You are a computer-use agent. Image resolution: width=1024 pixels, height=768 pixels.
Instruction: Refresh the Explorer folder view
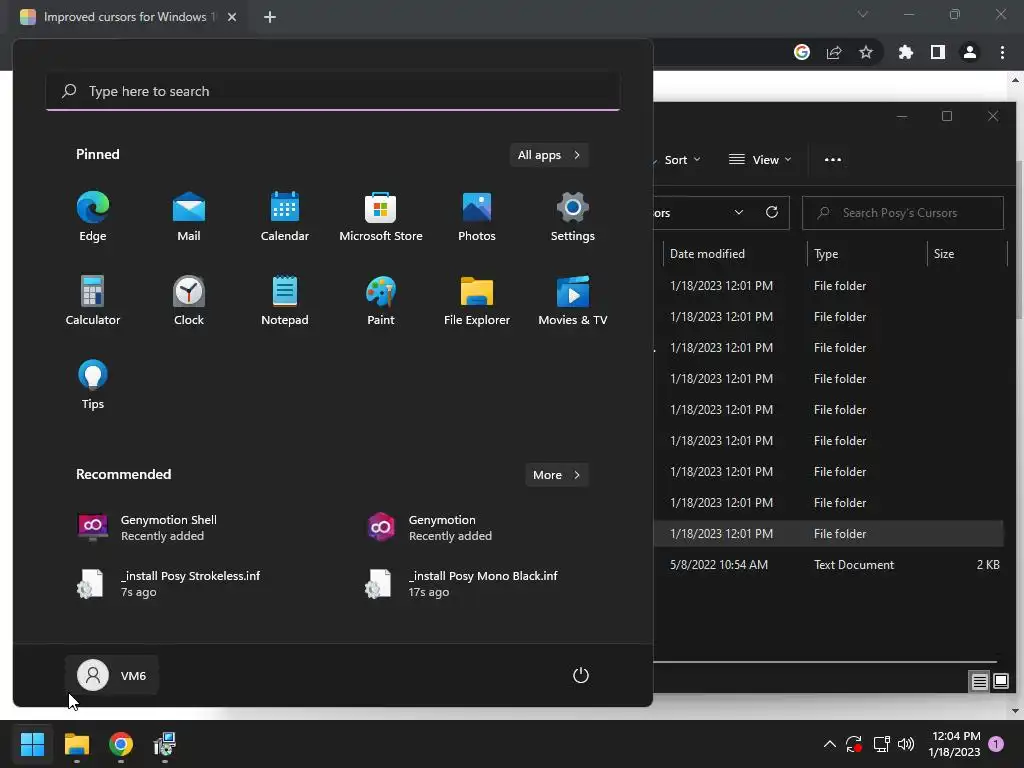tap(772, 213)
